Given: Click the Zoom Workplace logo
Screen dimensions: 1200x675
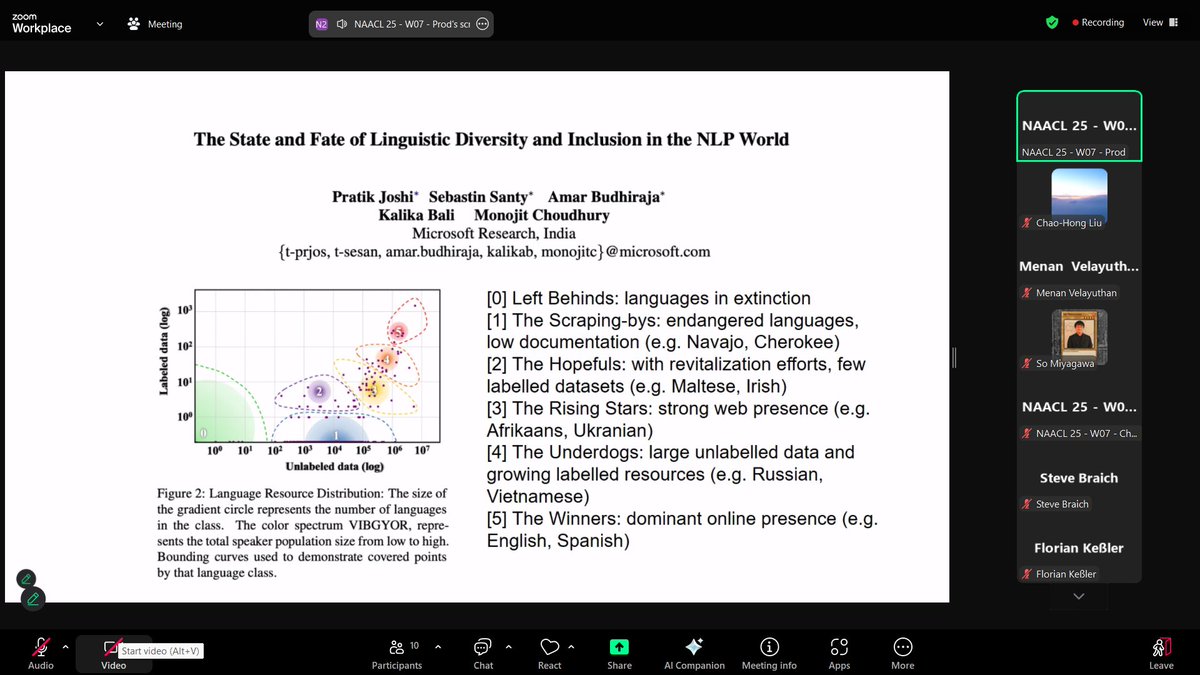Looking at the screenshot, I should (41, 22).
